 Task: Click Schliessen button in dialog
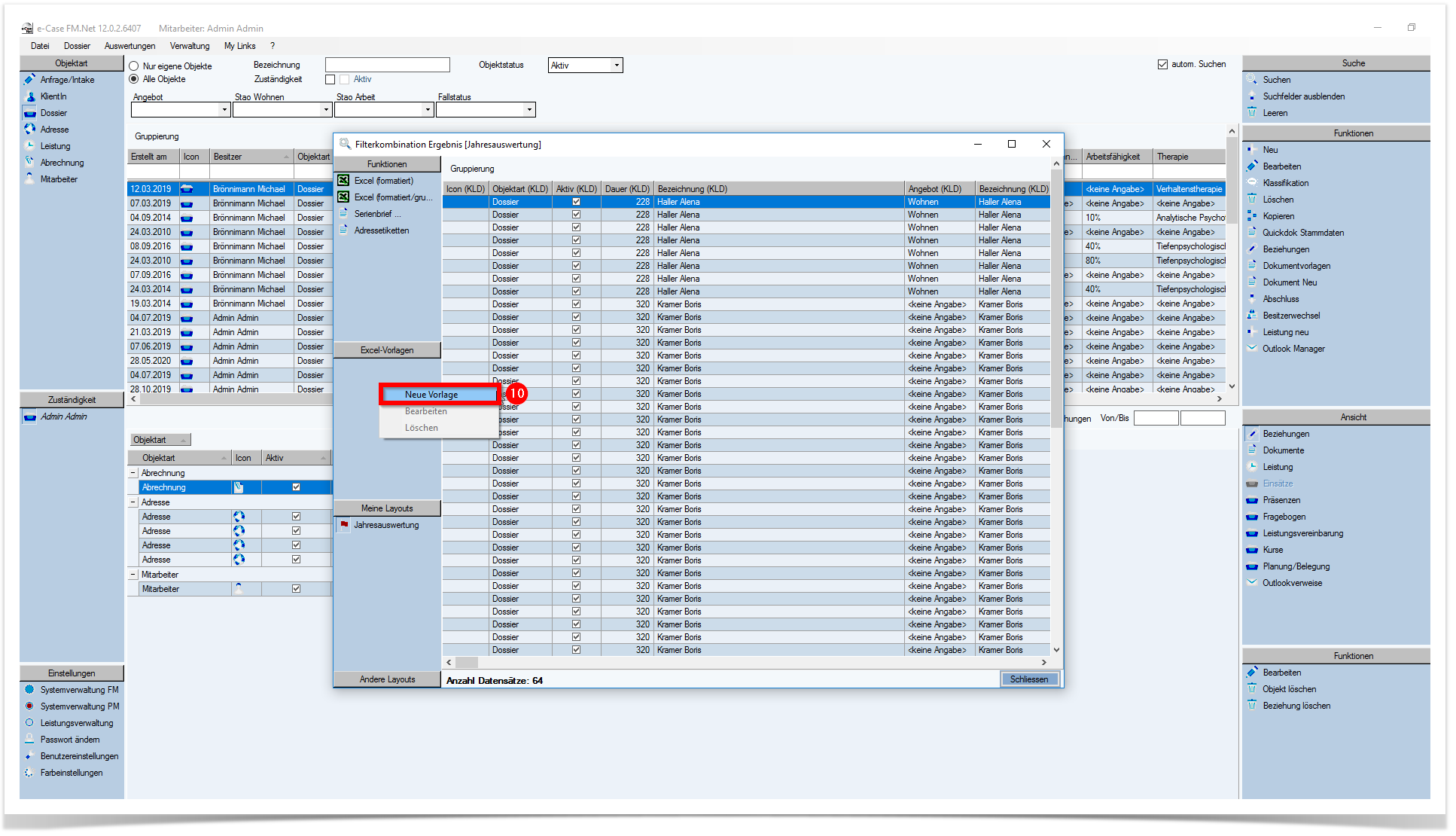[1029, 679]
